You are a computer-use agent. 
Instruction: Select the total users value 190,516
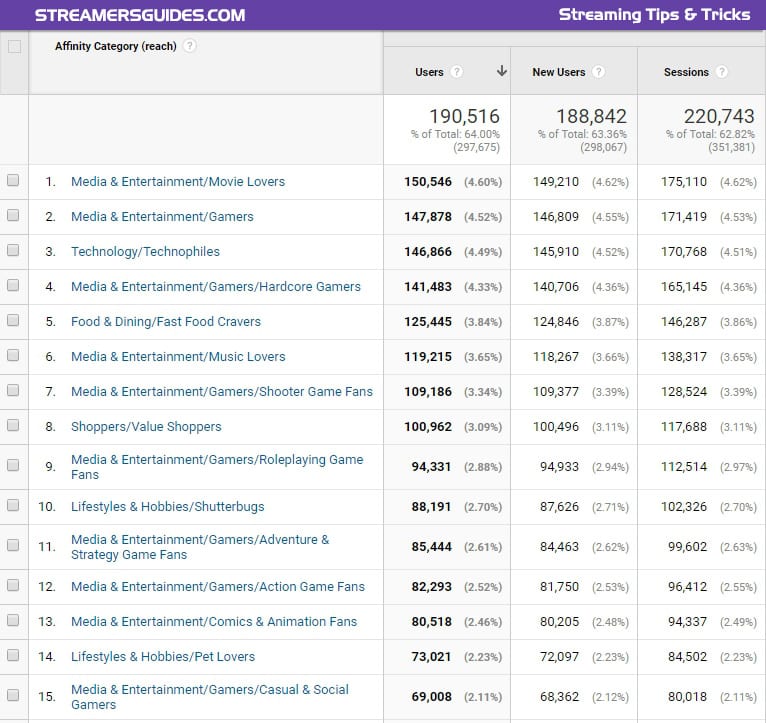pyautogui.click(x=464, y=116)
